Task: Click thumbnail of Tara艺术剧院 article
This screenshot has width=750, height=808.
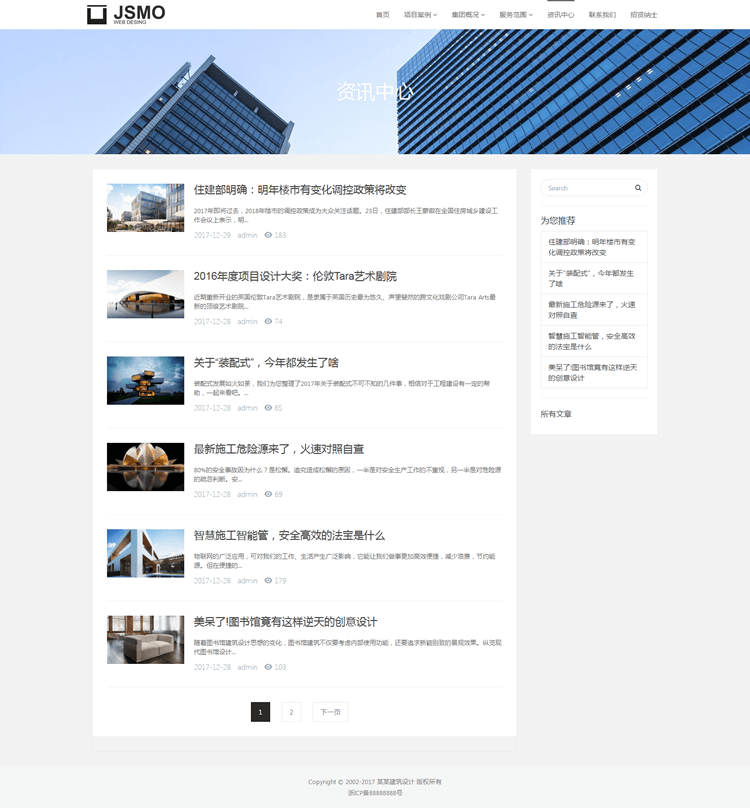Action: pos(145,294)
